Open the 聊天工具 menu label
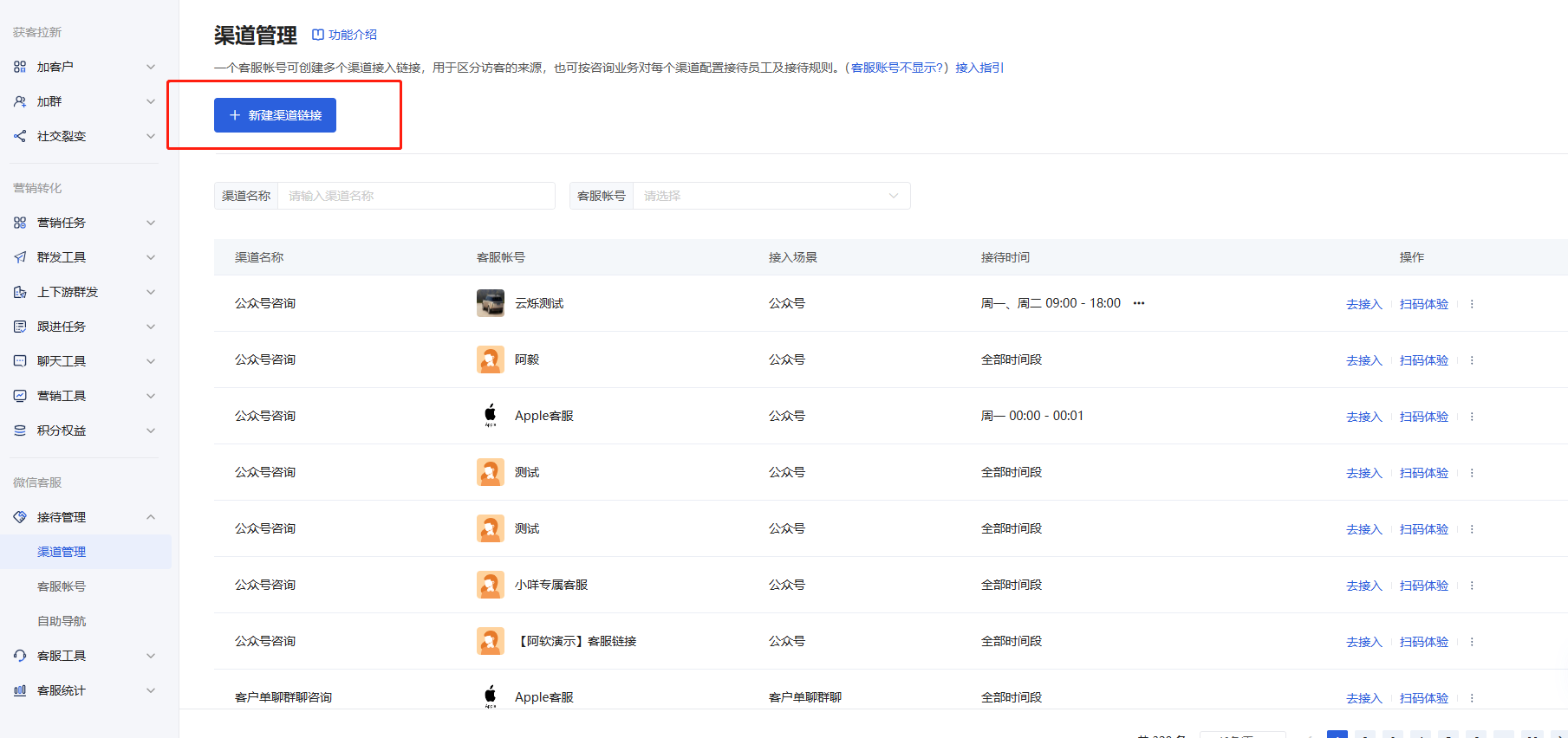The width and height of the screenshot is (1568, 738). point(62,361)
